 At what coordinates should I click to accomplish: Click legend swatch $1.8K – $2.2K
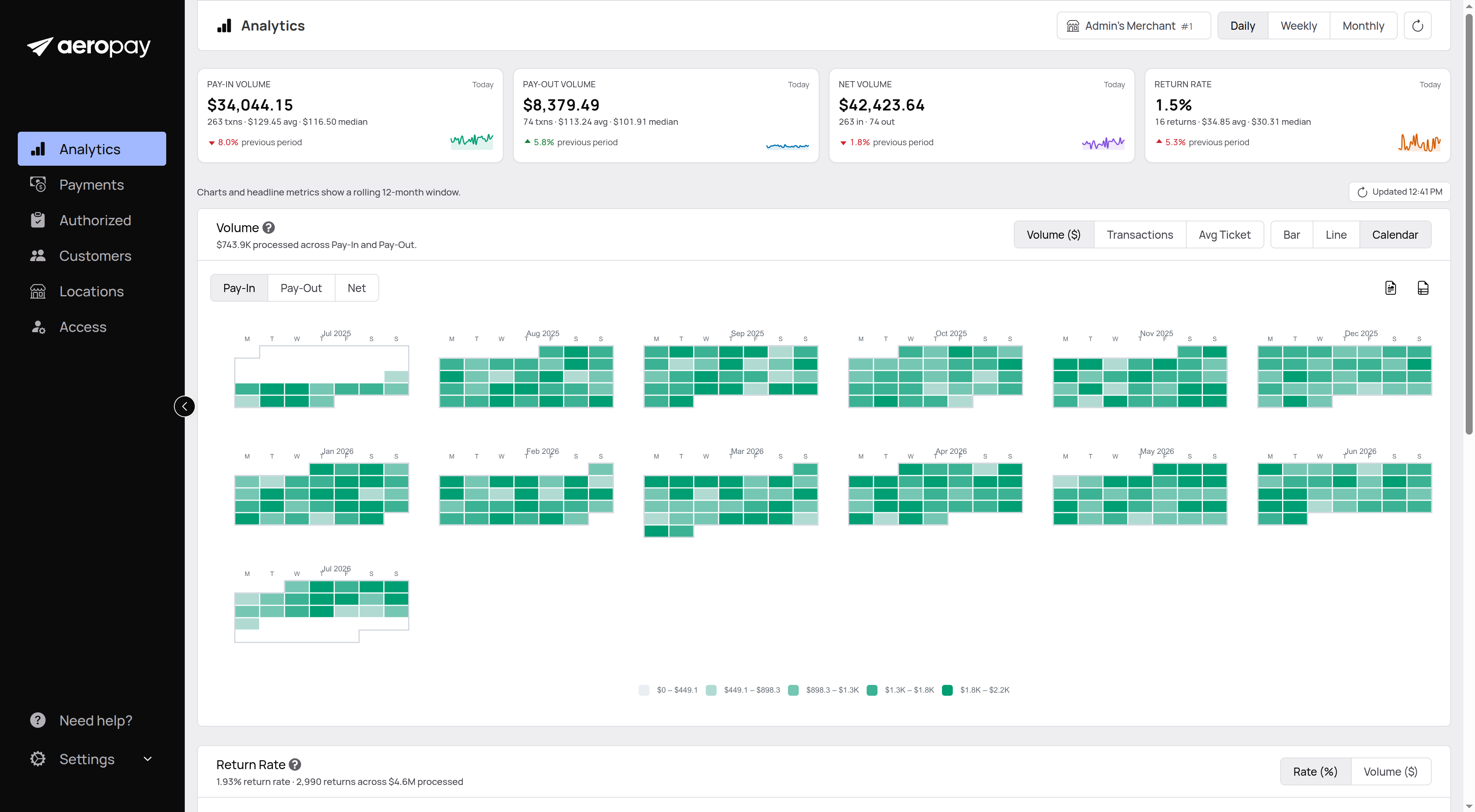click(947, 690)
